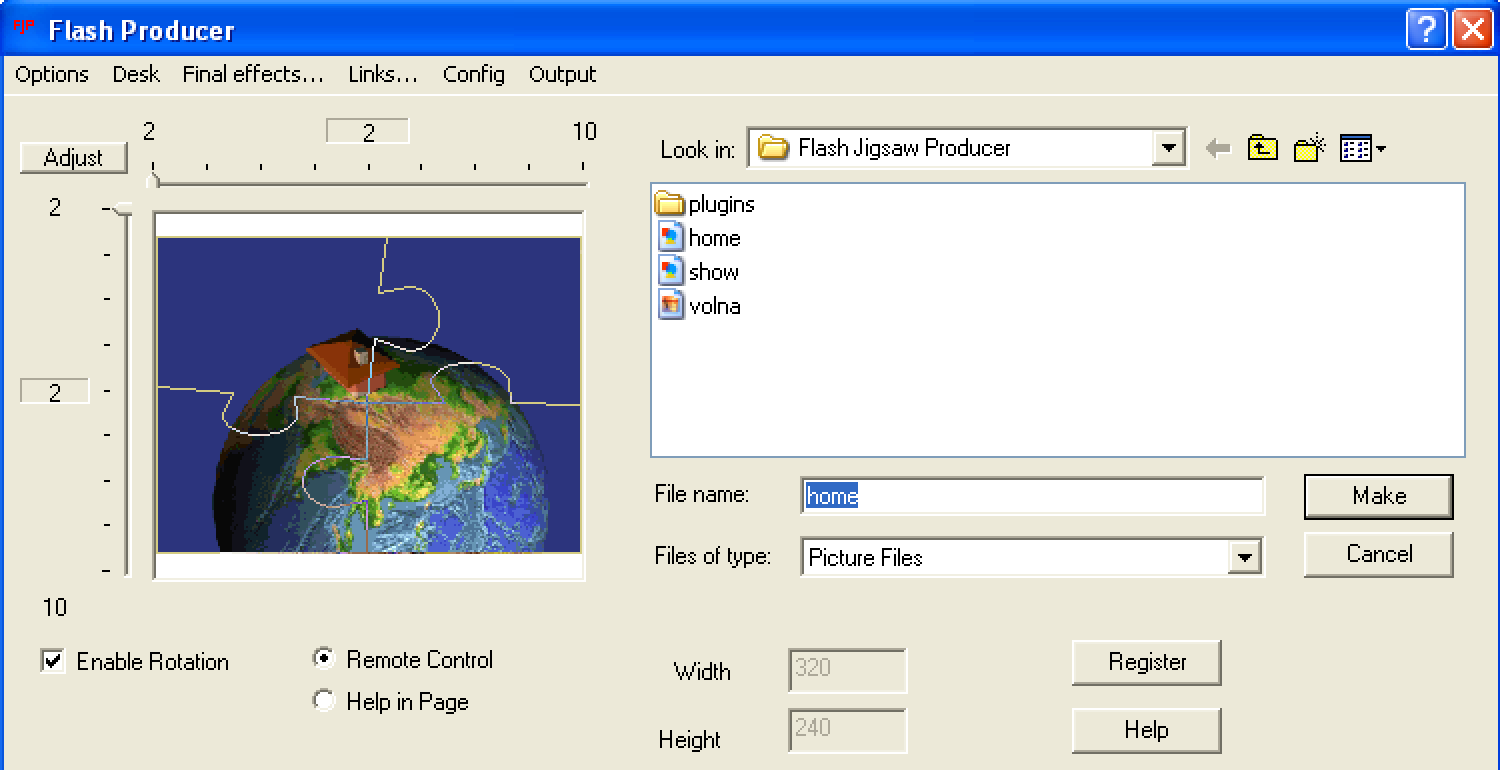Click the Help button

pos(1146,730)
